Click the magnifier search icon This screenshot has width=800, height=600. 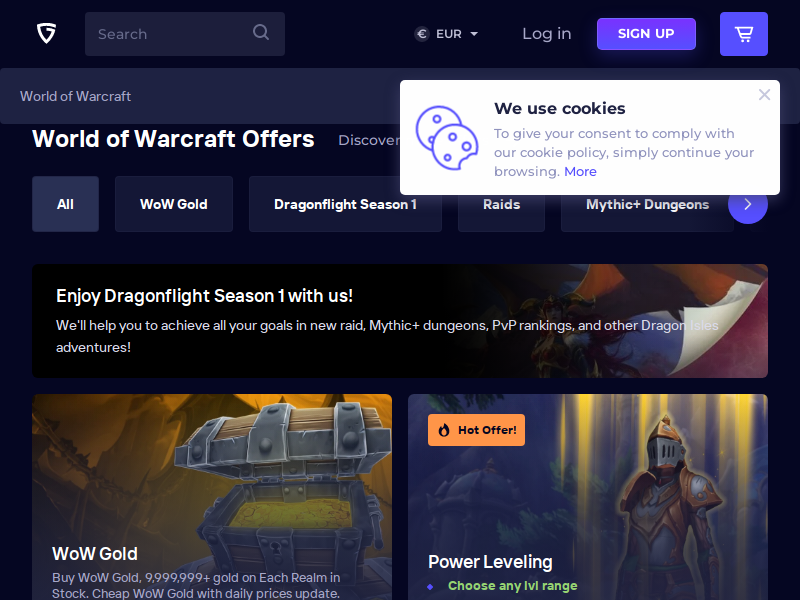point(261,33)
